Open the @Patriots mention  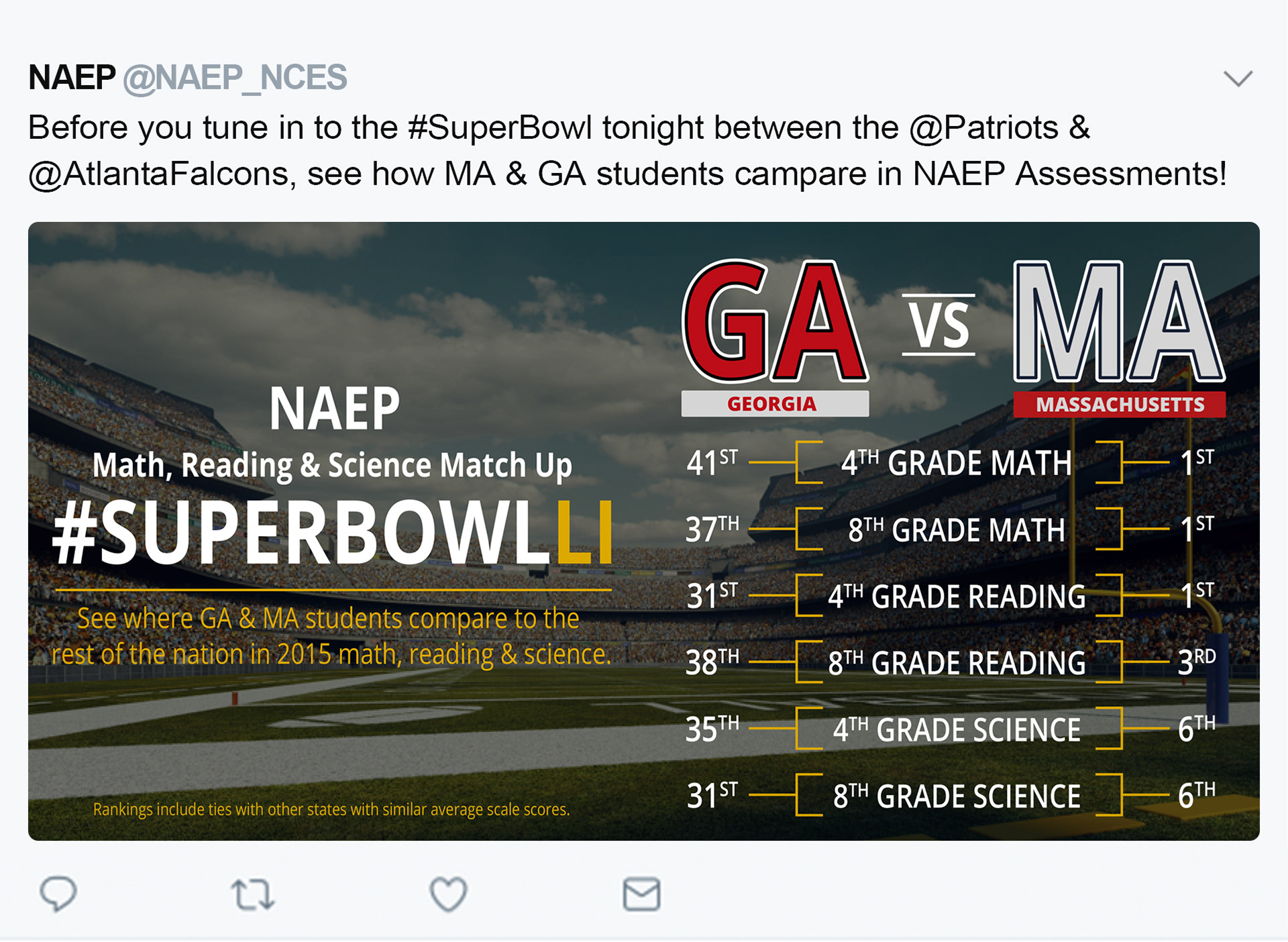point(983,127)
